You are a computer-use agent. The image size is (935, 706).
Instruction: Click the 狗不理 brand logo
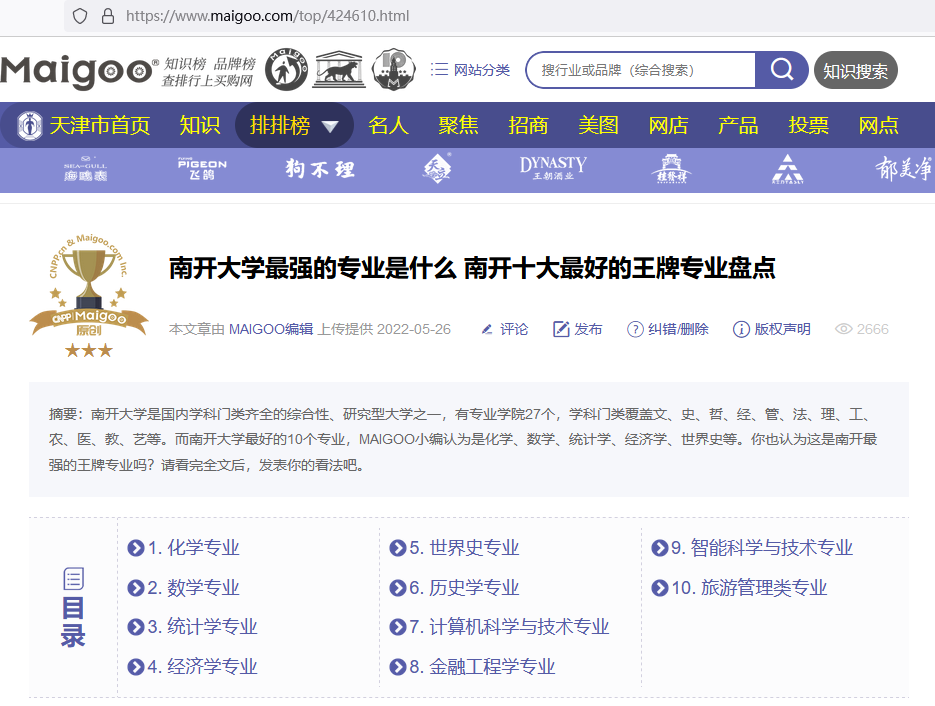pyautogui.click(x=319, y=169)
